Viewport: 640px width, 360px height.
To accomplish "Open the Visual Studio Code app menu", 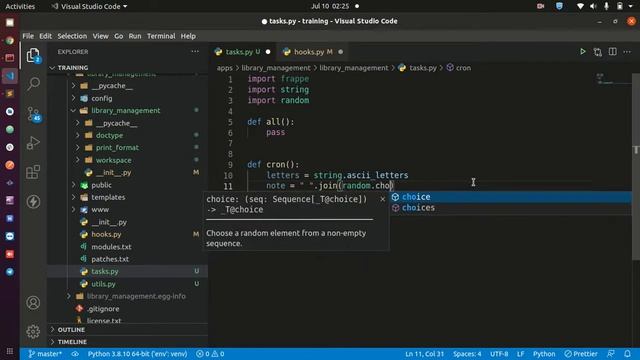I will coord(89,6).
